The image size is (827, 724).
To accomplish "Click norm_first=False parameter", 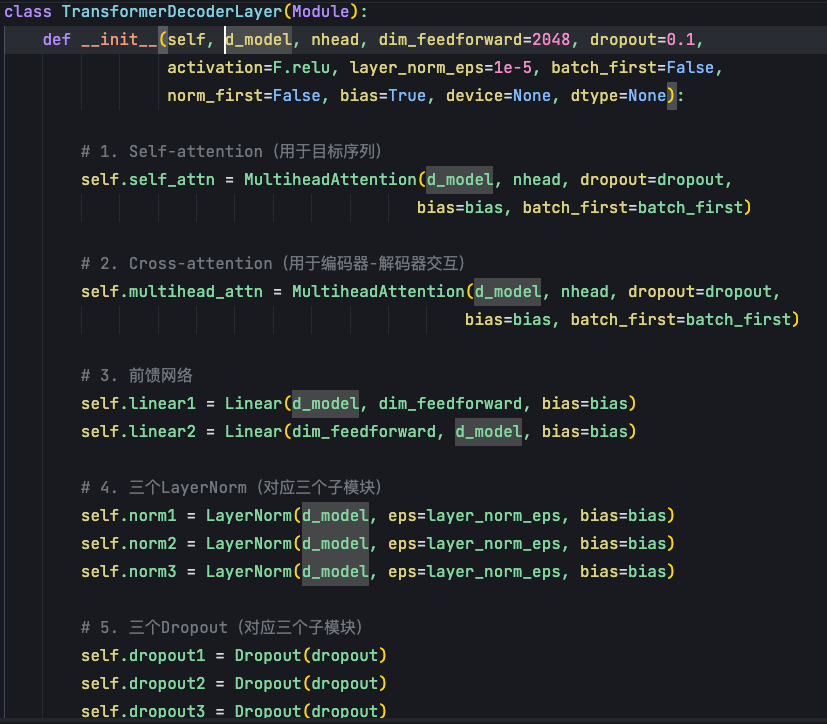I will (244, 95).
